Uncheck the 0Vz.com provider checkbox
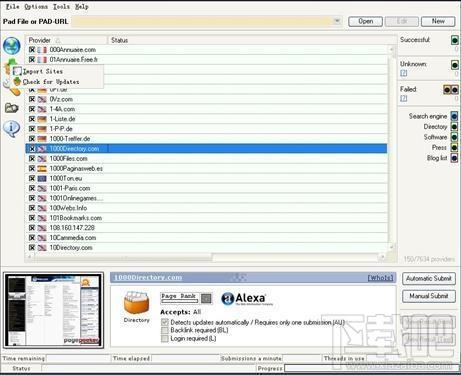This screenshot has height=375, width=461. click(32, 99)
